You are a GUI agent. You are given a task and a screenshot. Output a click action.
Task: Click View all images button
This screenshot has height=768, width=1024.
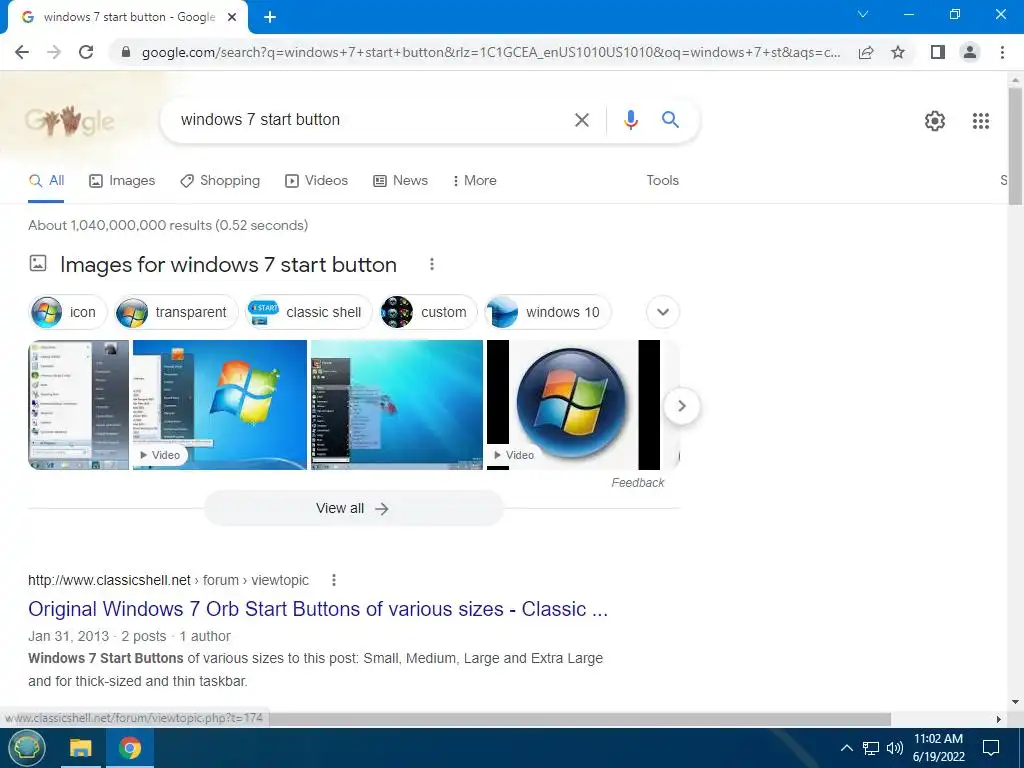click(353, 509)
